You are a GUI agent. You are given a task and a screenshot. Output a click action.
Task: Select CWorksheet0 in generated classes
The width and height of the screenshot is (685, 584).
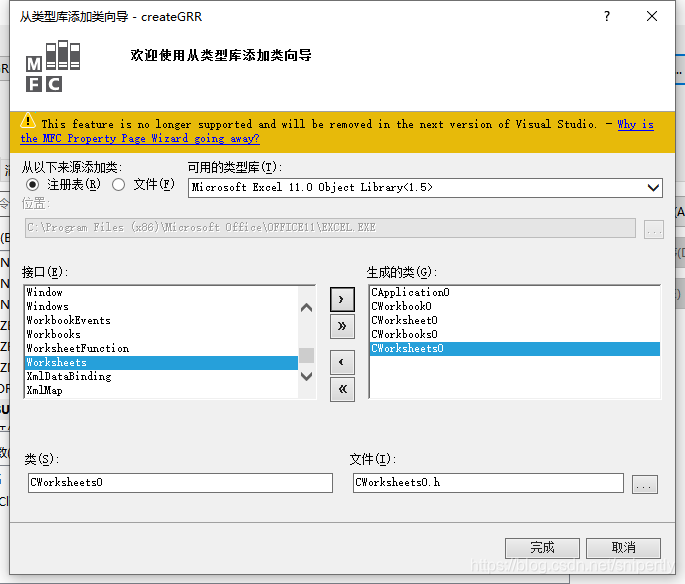tap(515, 320)
